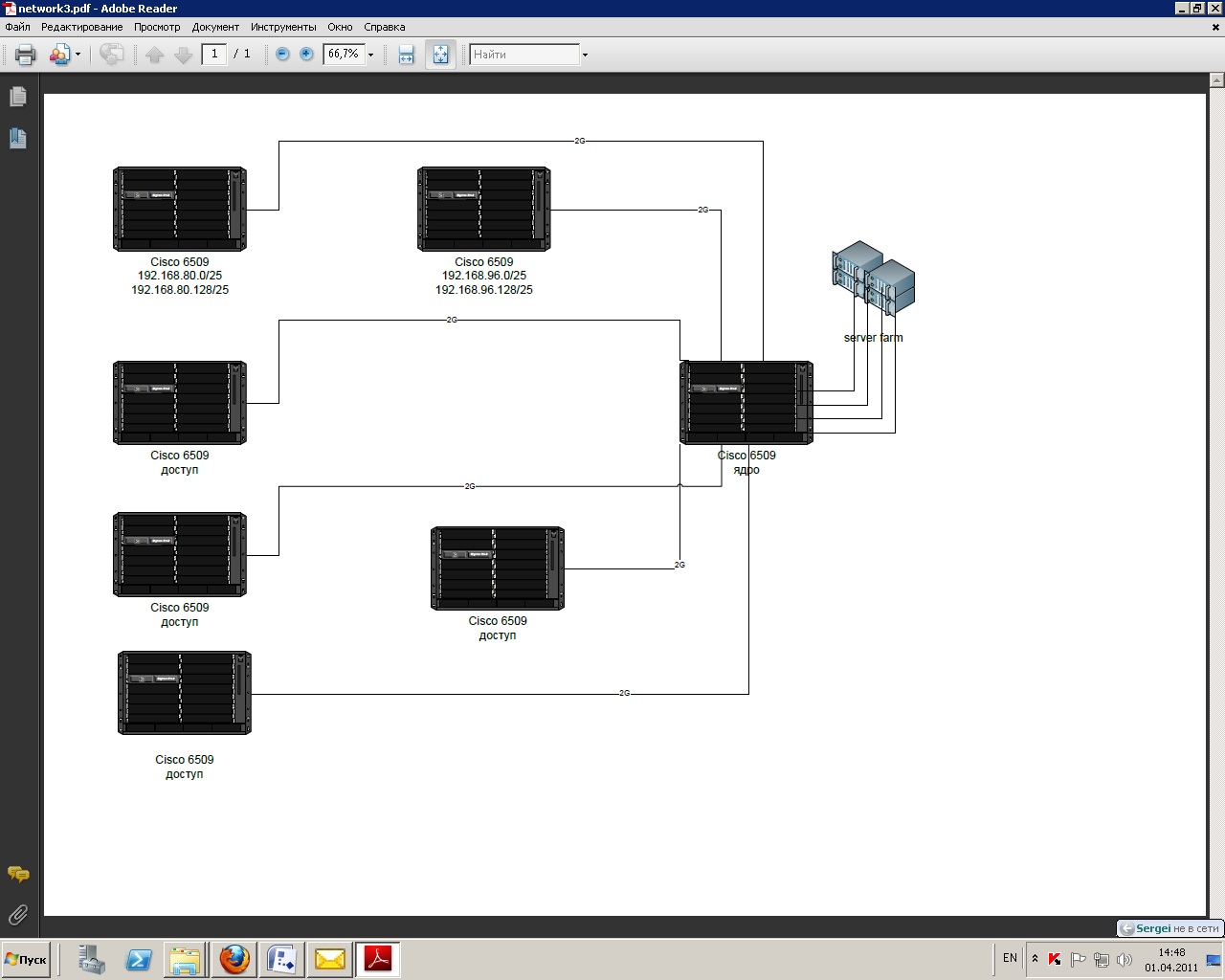Toggle fit one full page icon
1225x980 pixels.
click(x=440, y=55)
